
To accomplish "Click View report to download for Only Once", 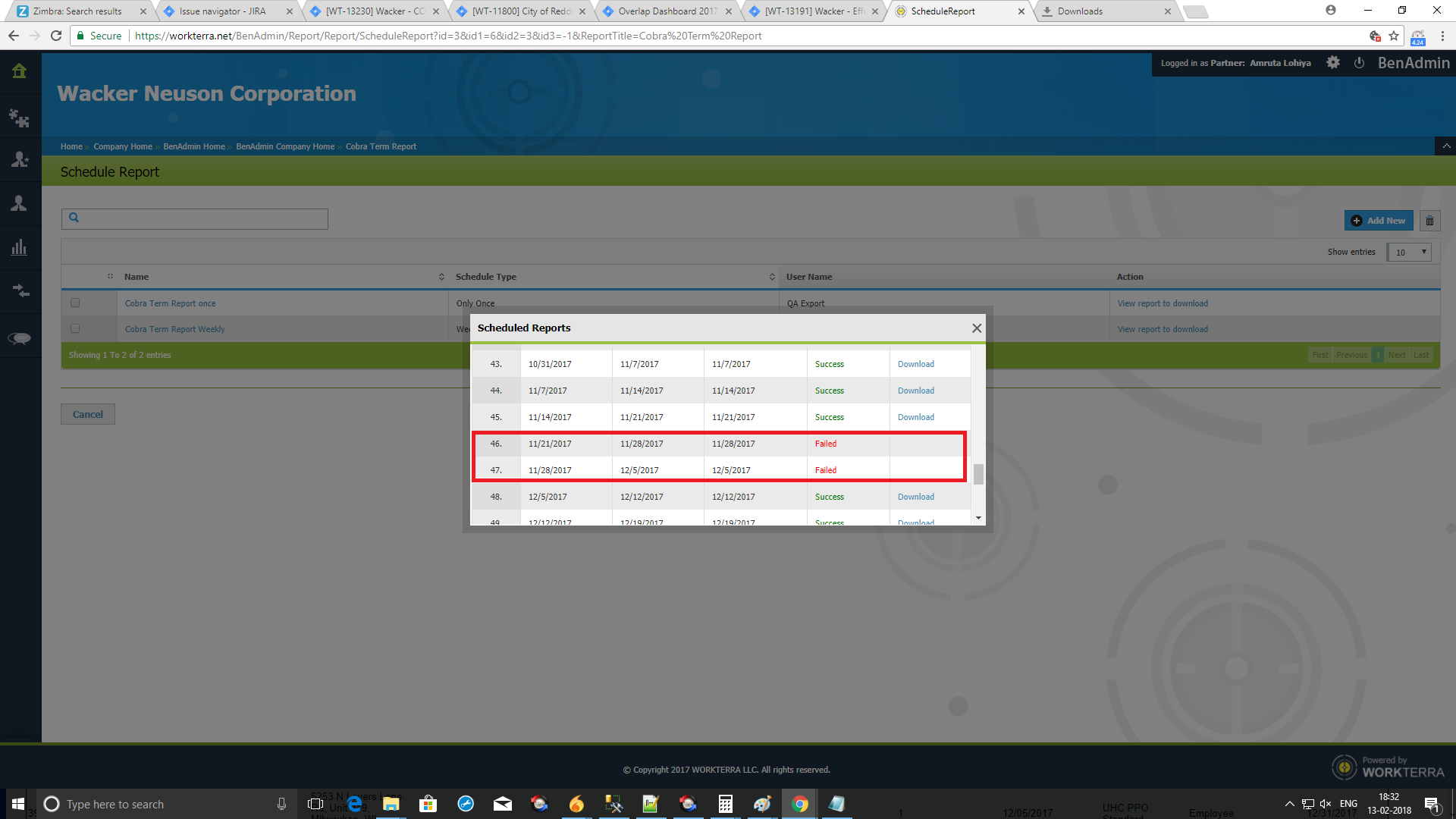I will (x=1163, y=303).
